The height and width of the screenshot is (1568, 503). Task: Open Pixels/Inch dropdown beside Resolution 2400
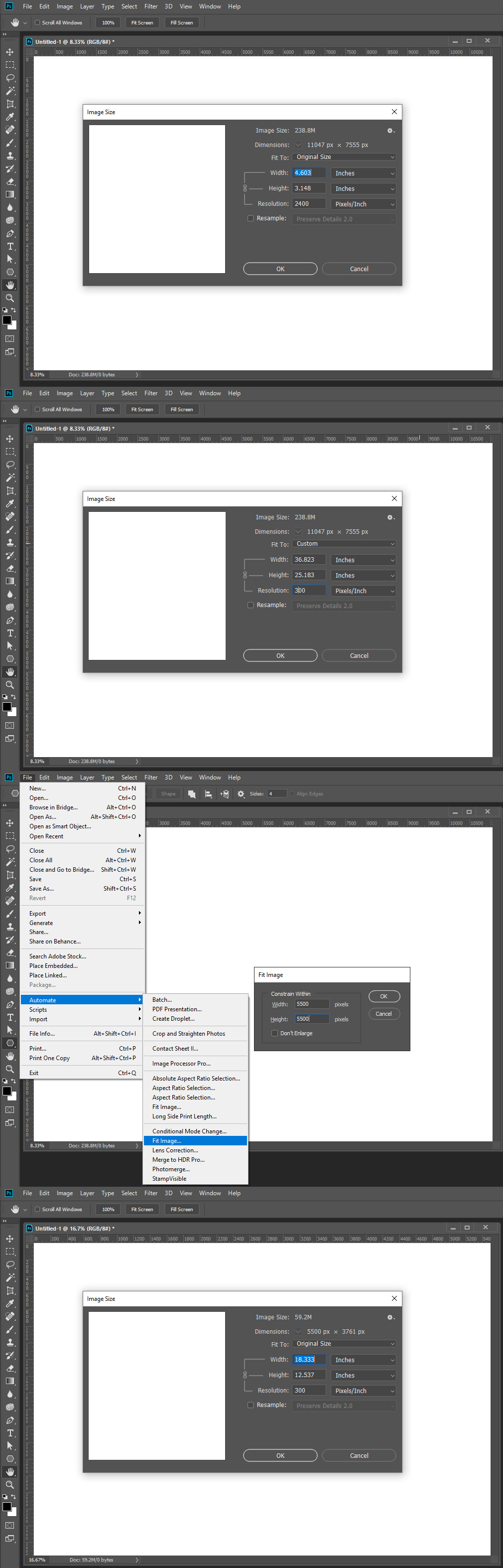pos(364,204)
